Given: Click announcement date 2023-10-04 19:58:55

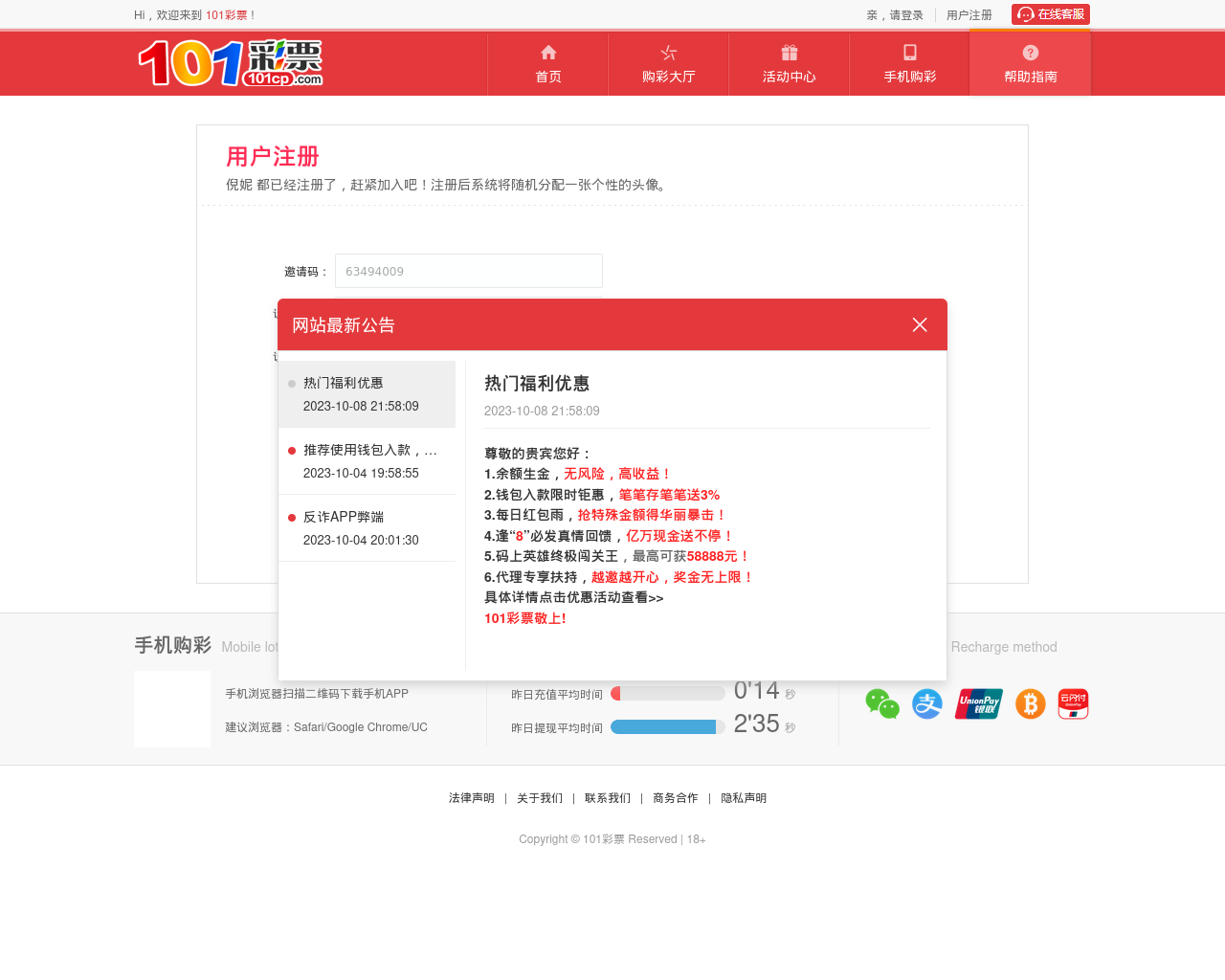Looking at the screenshot, I should 361,473.
